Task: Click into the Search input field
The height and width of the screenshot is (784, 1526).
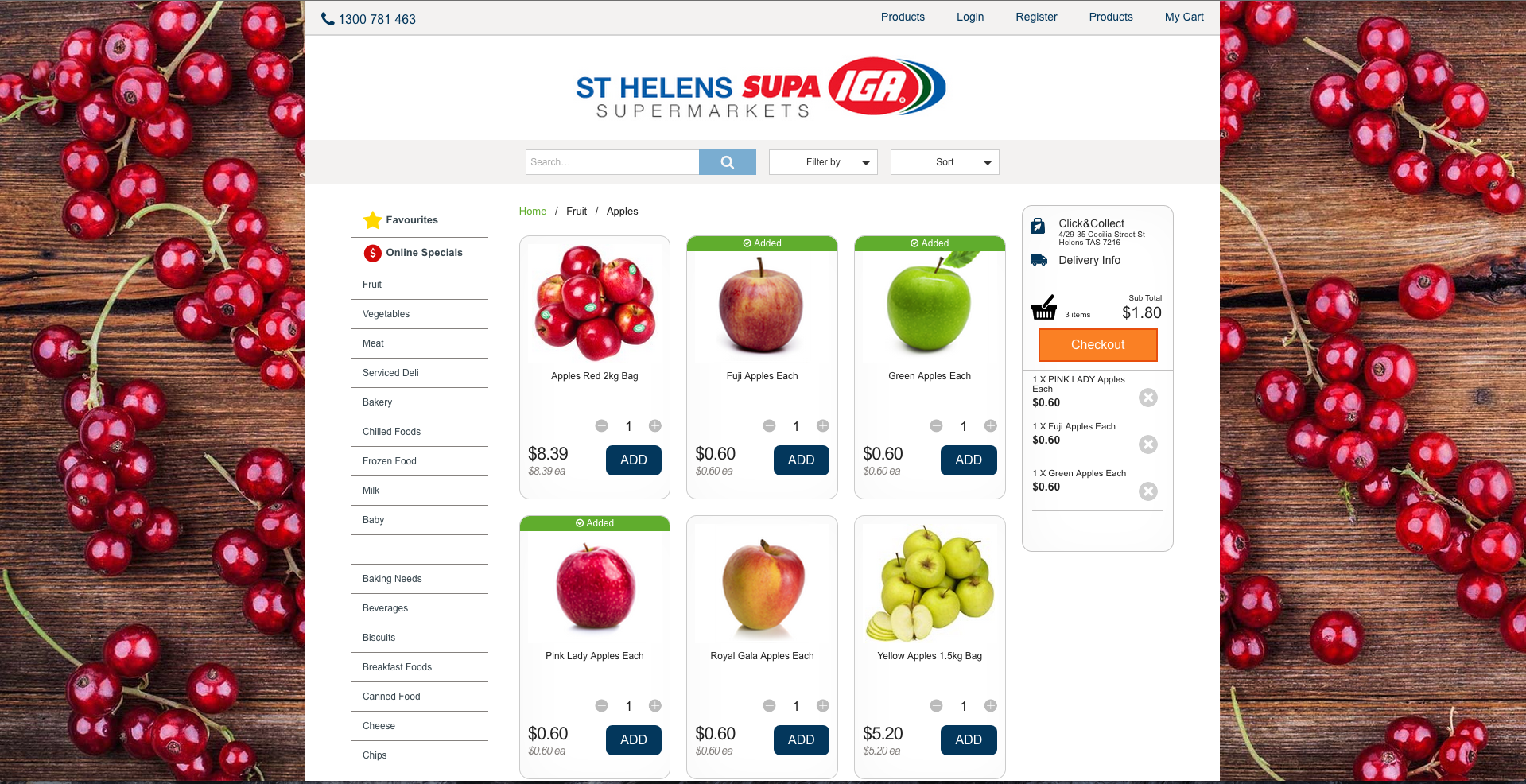Action: click(612, 162)
